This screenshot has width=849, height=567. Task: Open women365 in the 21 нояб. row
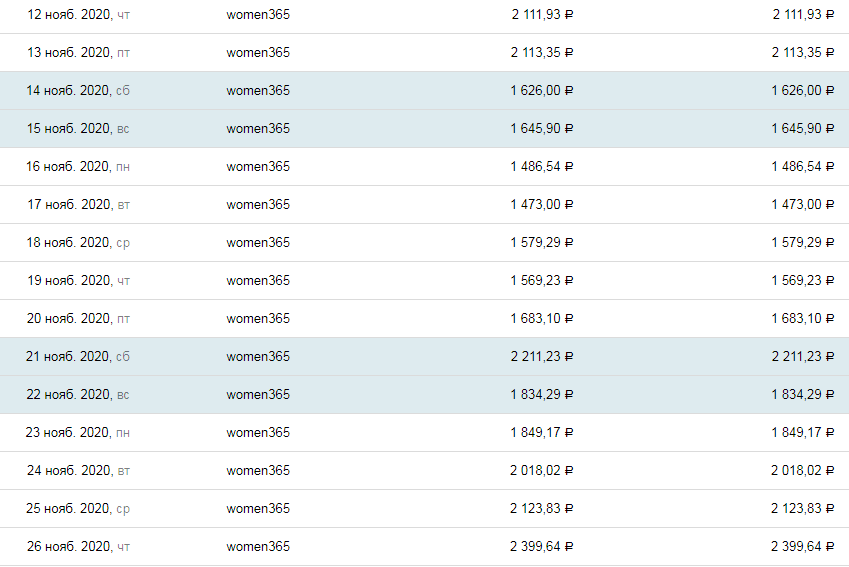coord(258,356)
